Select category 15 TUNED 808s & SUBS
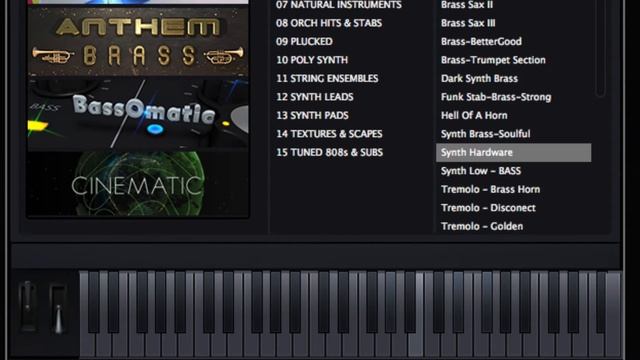This screenshot has height=360, width=640. (330, 152)
